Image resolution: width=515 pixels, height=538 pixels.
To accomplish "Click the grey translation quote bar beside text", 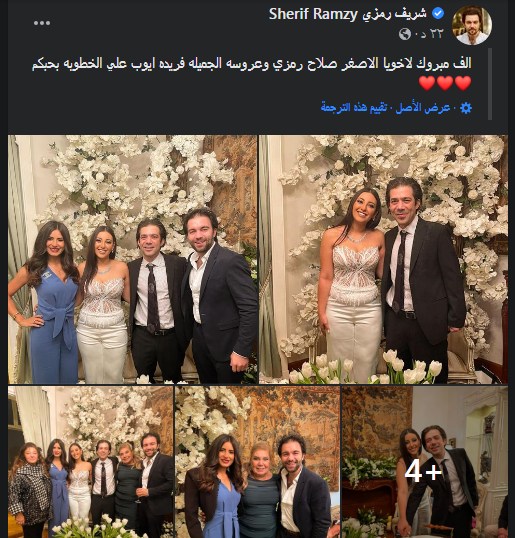I will click(490, 84).
